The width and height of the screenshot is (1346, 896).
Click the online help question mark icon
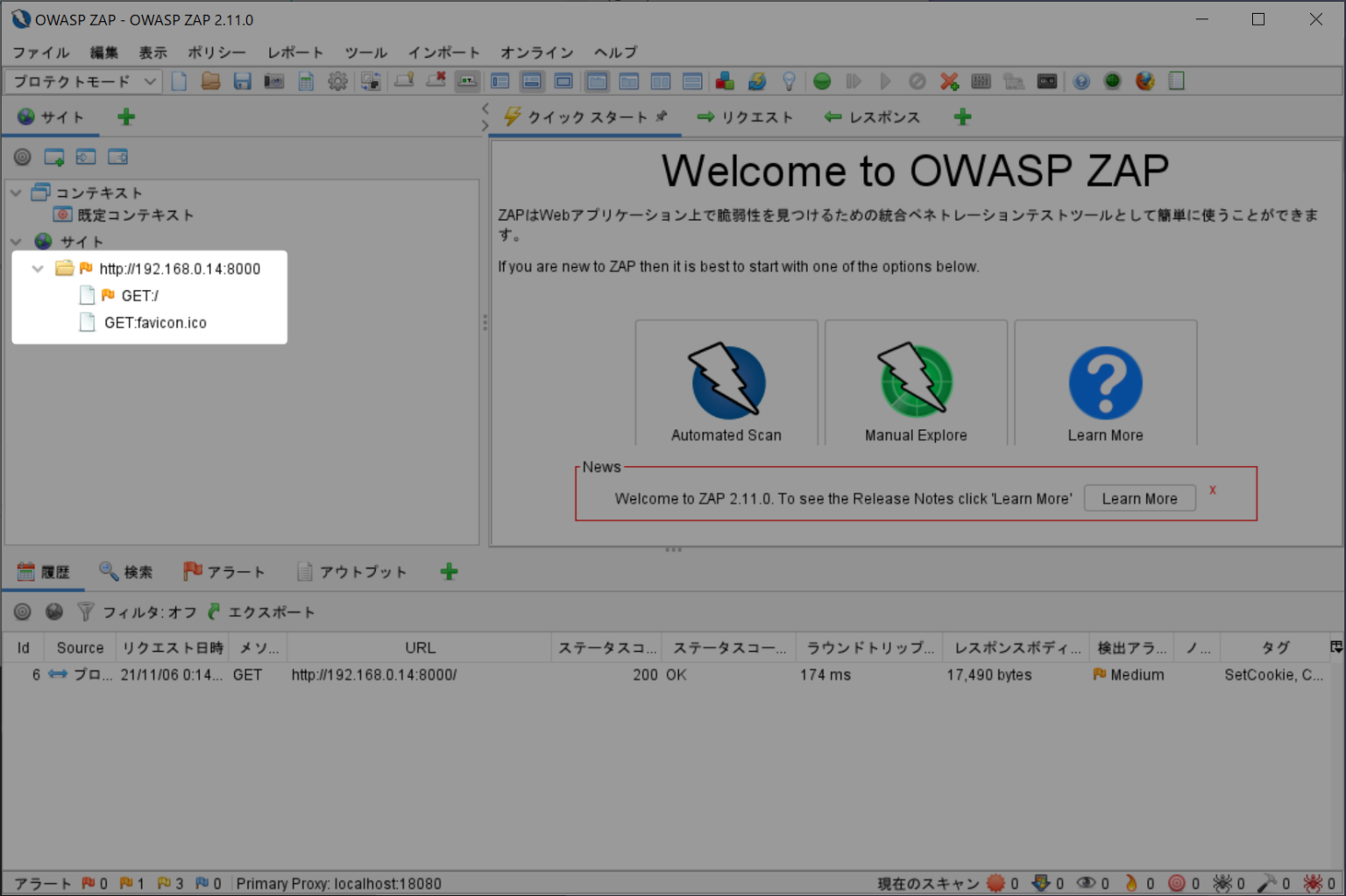point(1081,81)
